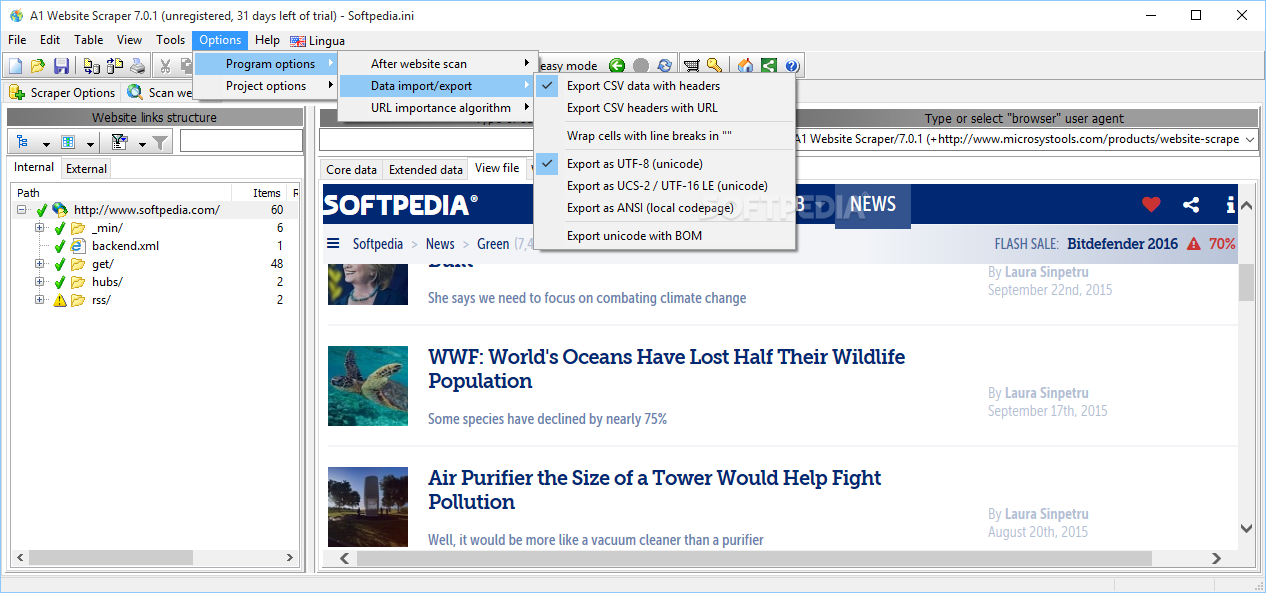Open the Tools menu
This screenshot has width=1266, height=593.
pos(170,40)
